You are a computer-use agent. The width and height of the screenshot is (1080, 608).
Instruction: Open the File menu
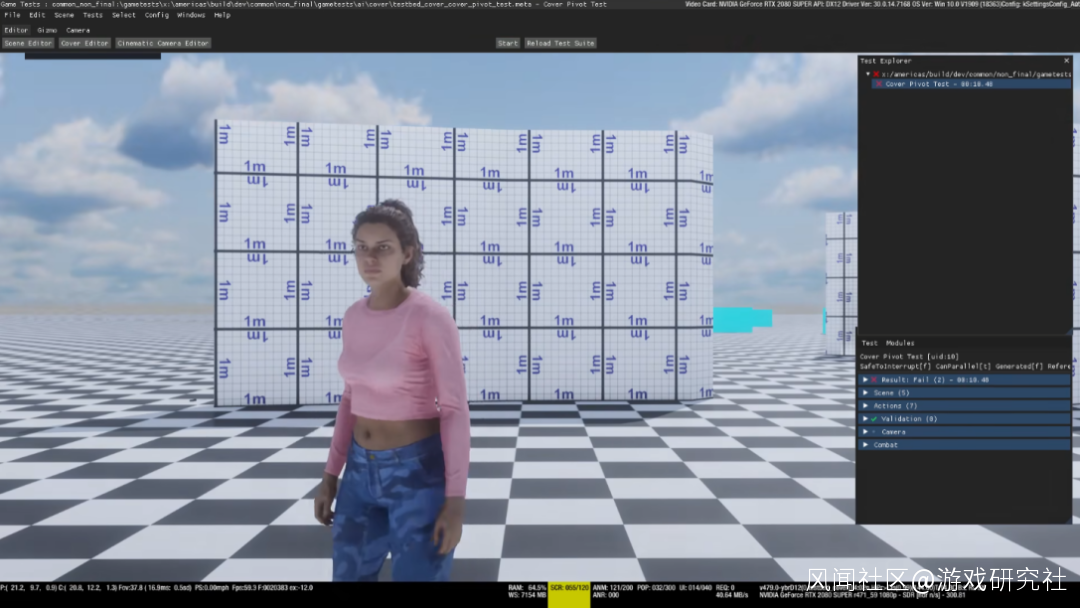(x=12, y=15)
